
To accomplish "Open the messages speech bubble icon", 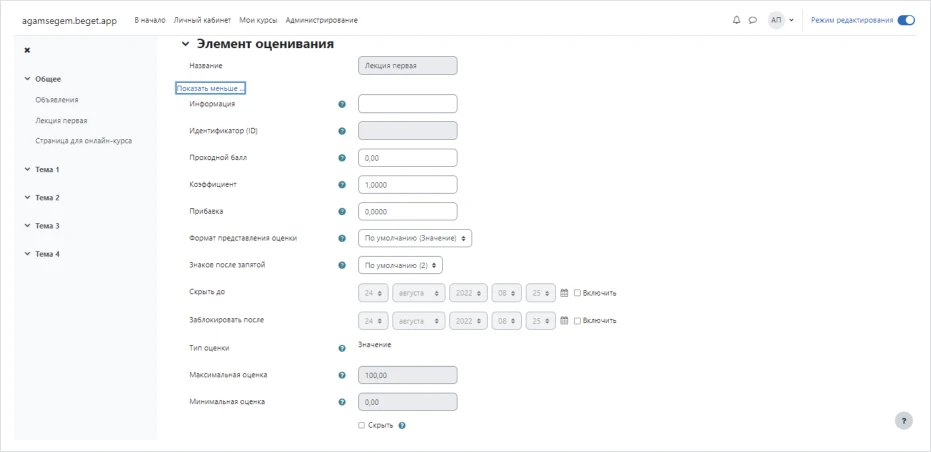I will coord(752,20).
